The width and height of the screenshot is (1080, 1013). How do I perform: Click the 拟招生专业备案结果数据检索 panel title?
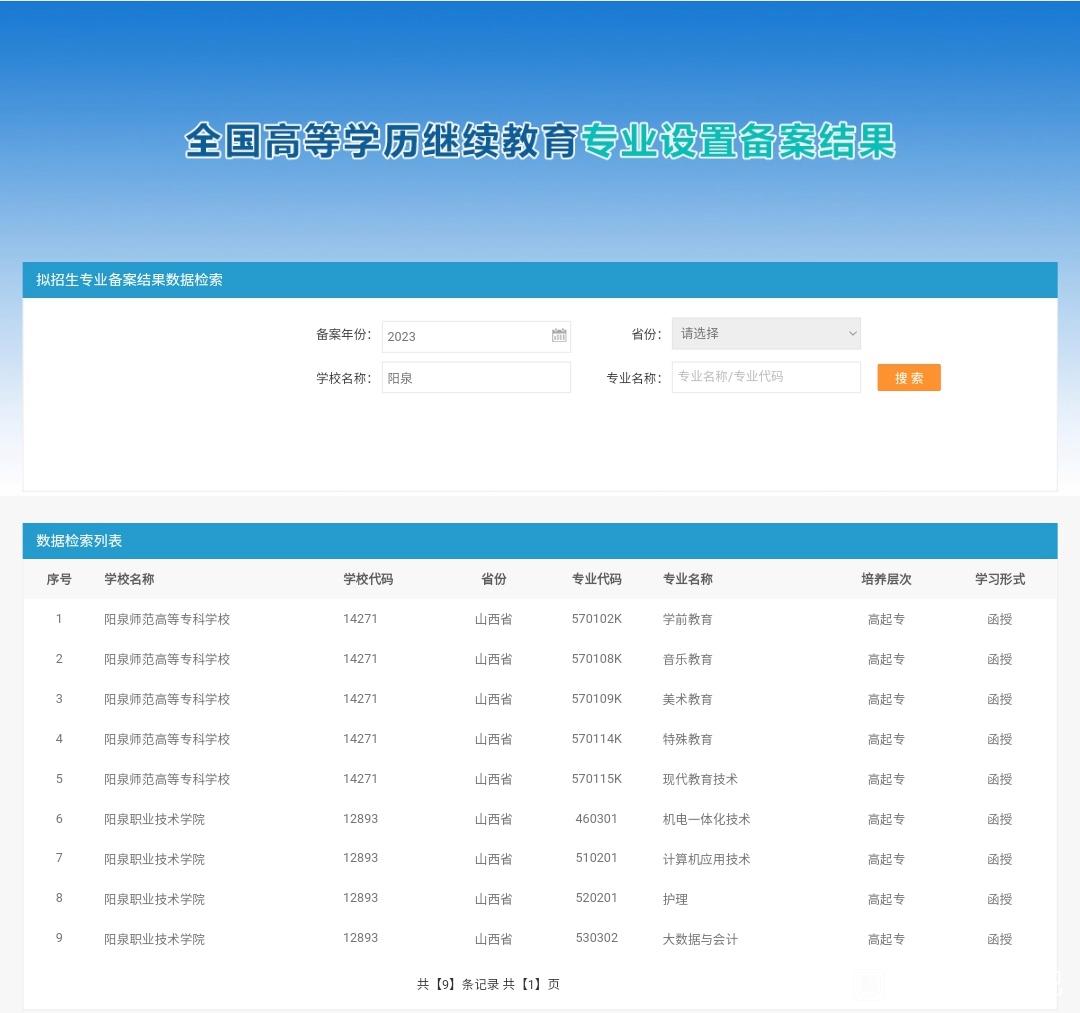pyautogui.click(x=129, y=280)
